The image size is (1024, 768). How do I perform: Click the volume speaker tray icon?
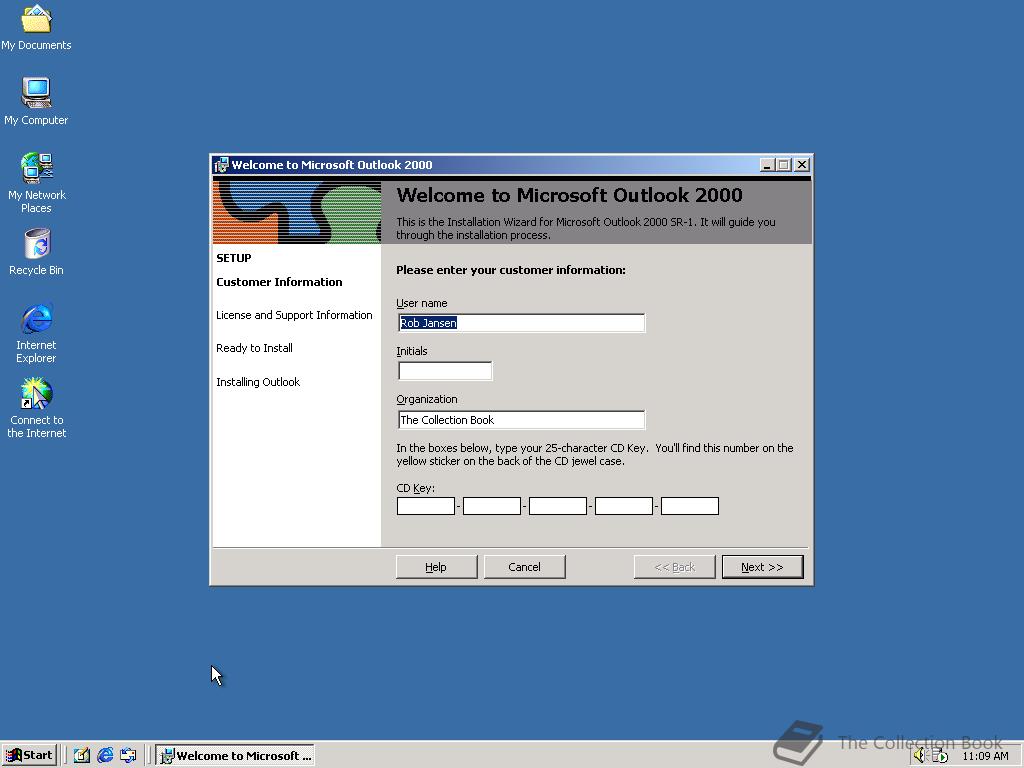click(920, 756)
